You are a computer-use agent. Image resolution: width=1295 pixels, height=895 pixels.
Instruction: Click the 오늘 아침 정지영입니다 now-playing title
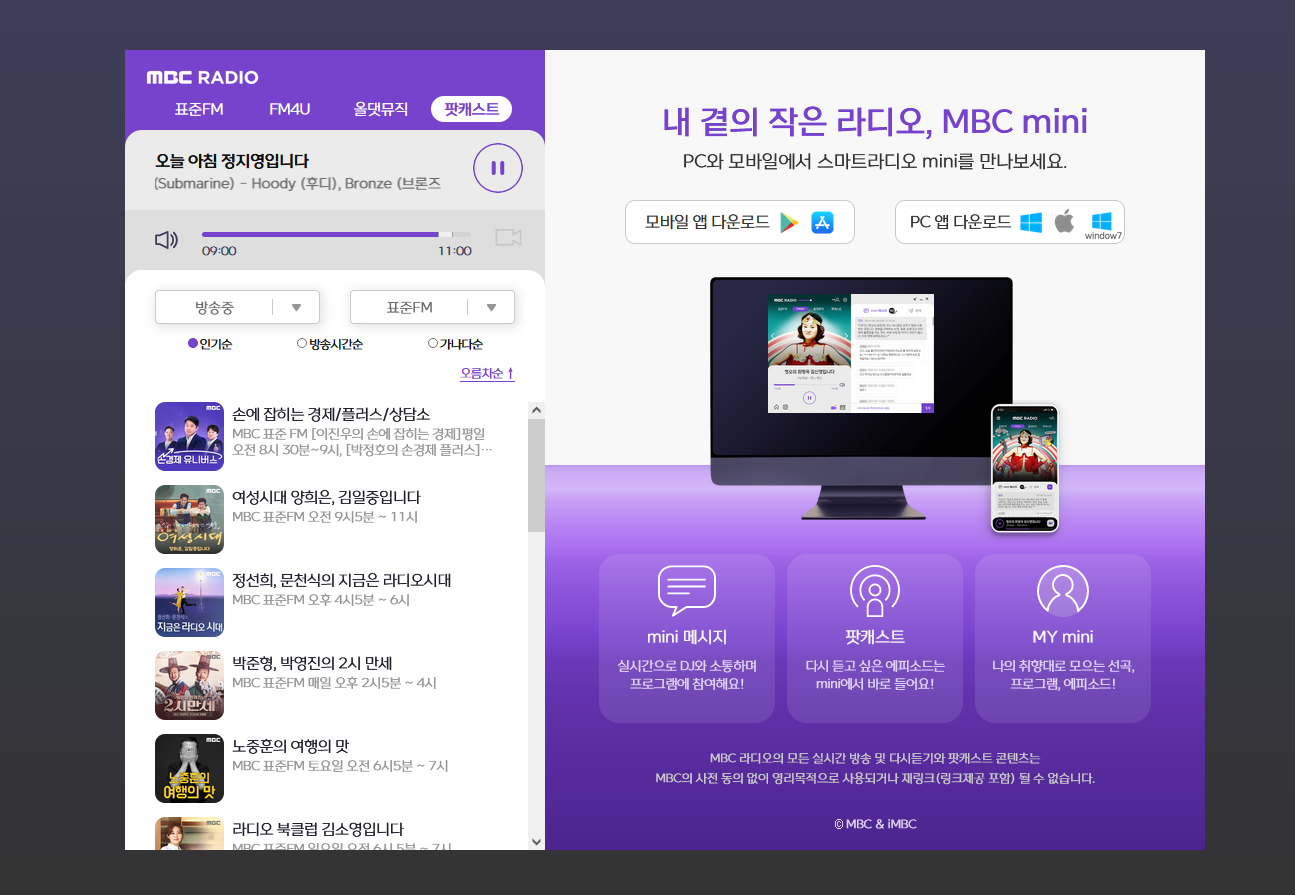pyautogui.click(x=232, y=161)
